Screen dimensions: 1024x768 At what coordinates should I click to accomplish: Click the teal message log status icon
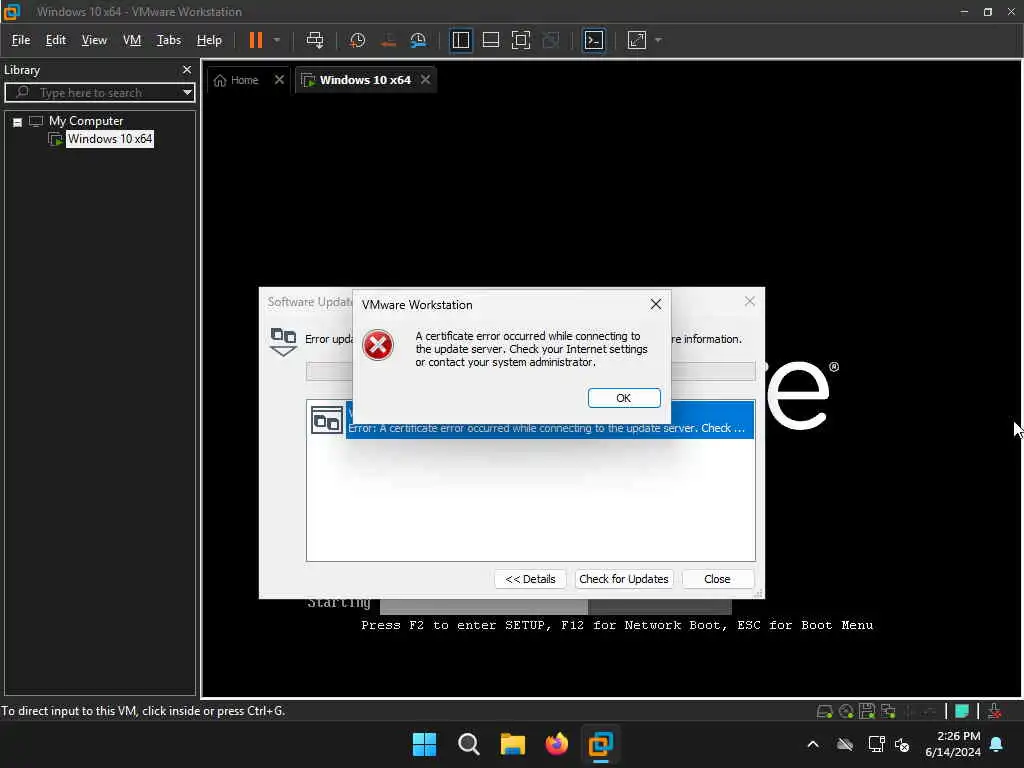[961, 711]
